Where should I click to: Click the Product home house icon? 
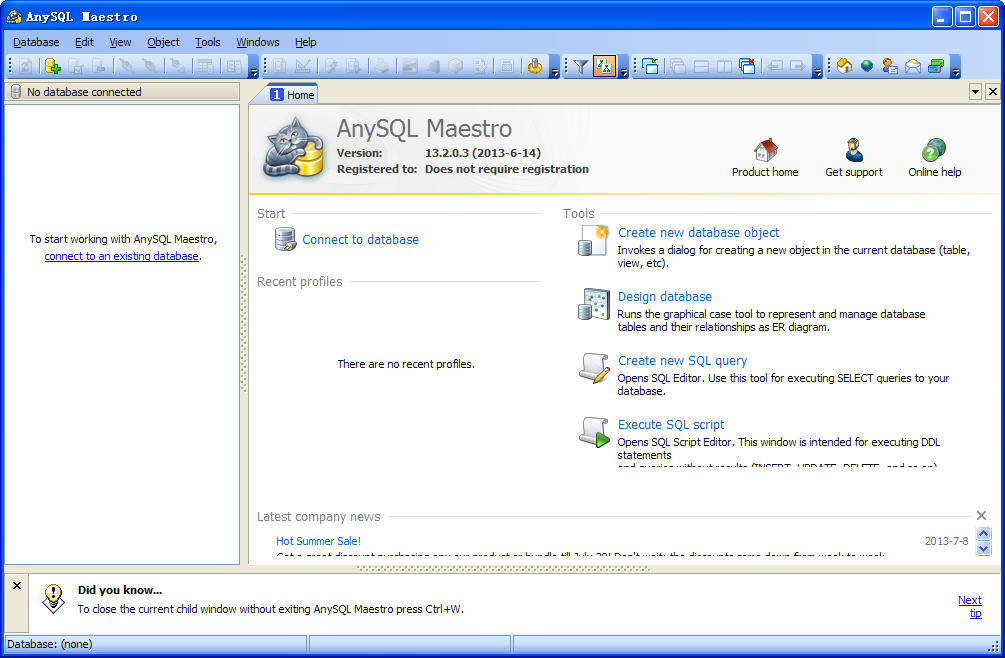tap(764, 147)
